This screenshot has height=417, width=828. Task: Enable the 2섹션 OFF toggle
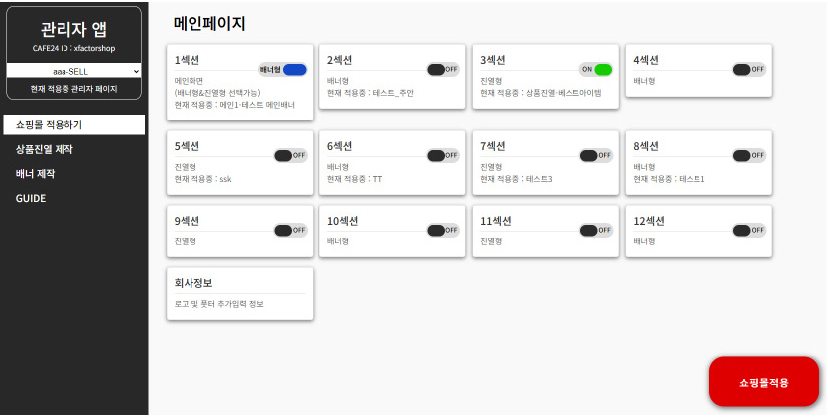coord(443,70)
